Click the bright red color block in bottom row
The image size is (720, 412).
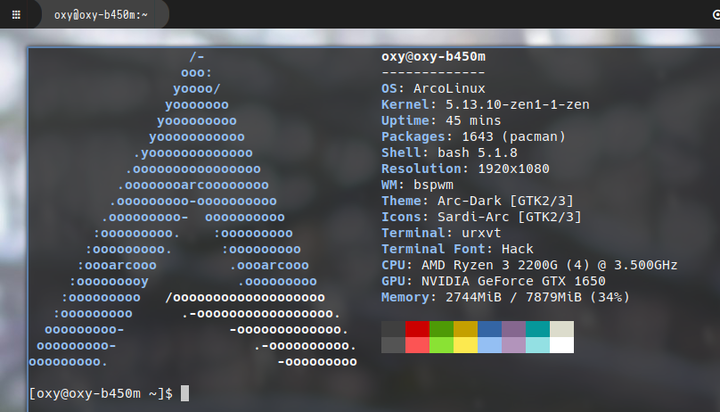[x=417, y=345]
